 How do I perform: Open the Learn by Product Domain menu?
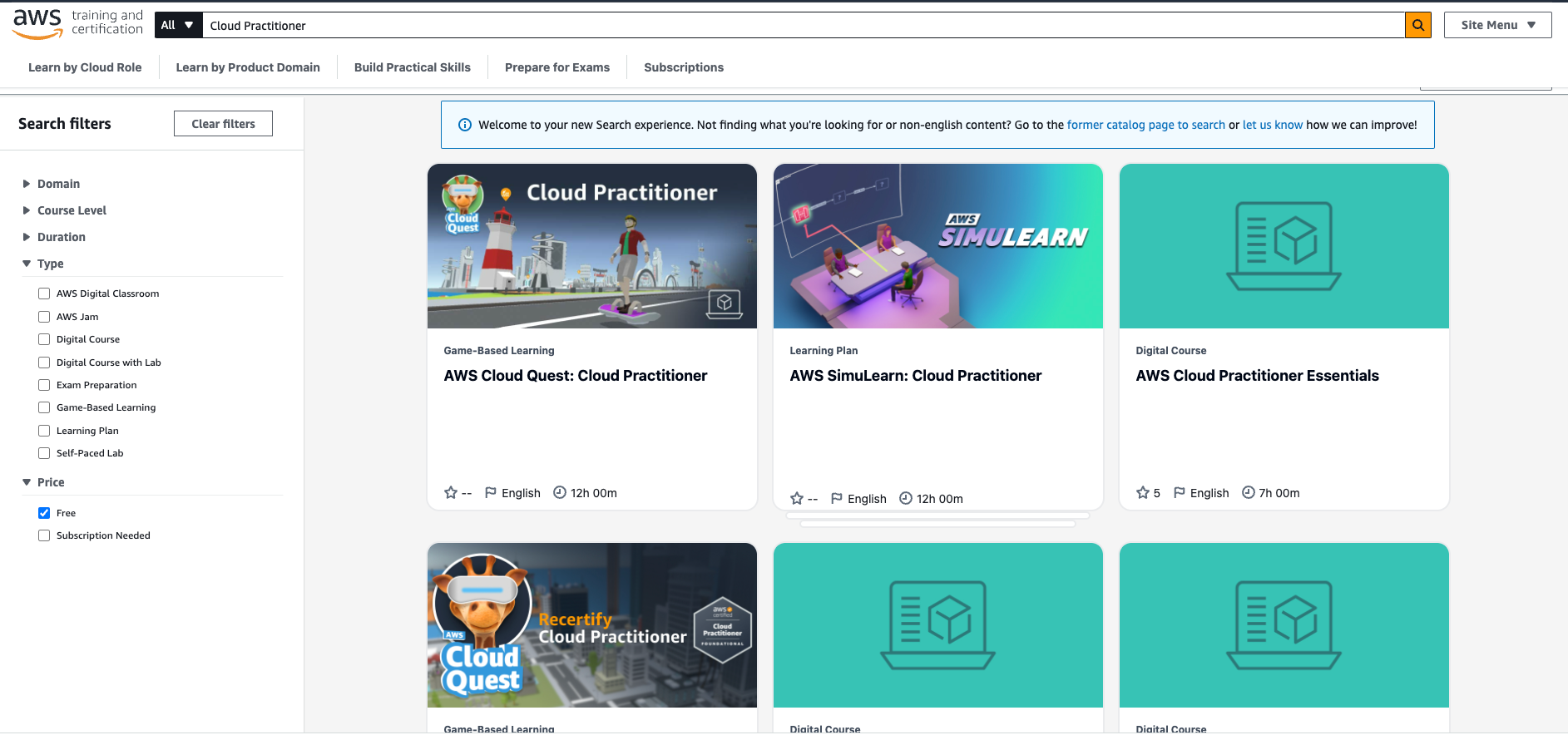click(x=248, y=67)
